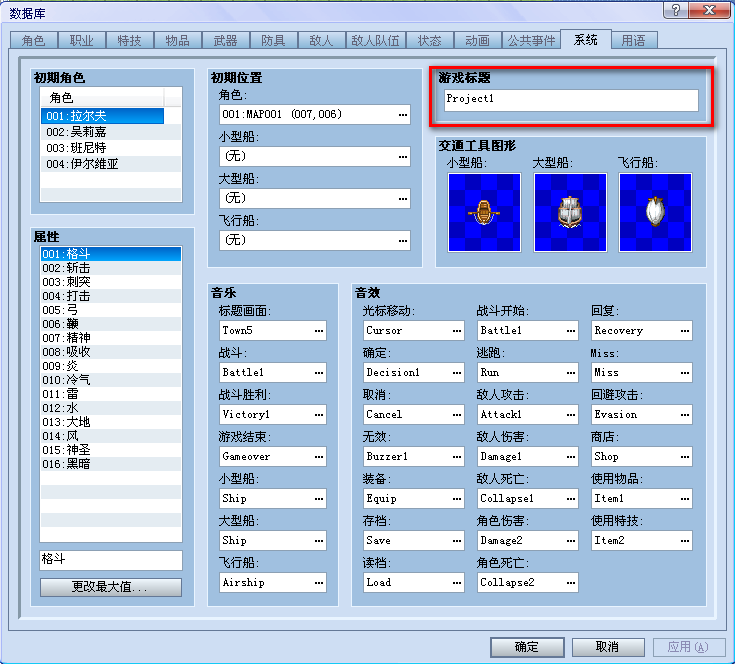Browse Buzzer1 sound effect selection

tap(457, 456)
